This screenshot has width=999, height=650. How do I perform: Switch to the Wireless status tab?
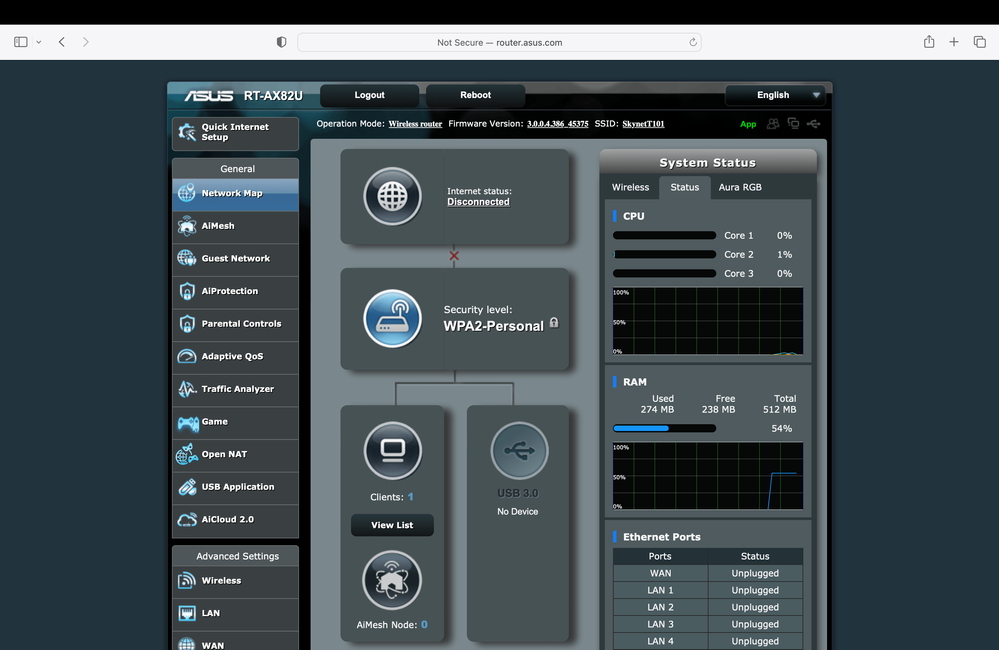tap(630, 187)
